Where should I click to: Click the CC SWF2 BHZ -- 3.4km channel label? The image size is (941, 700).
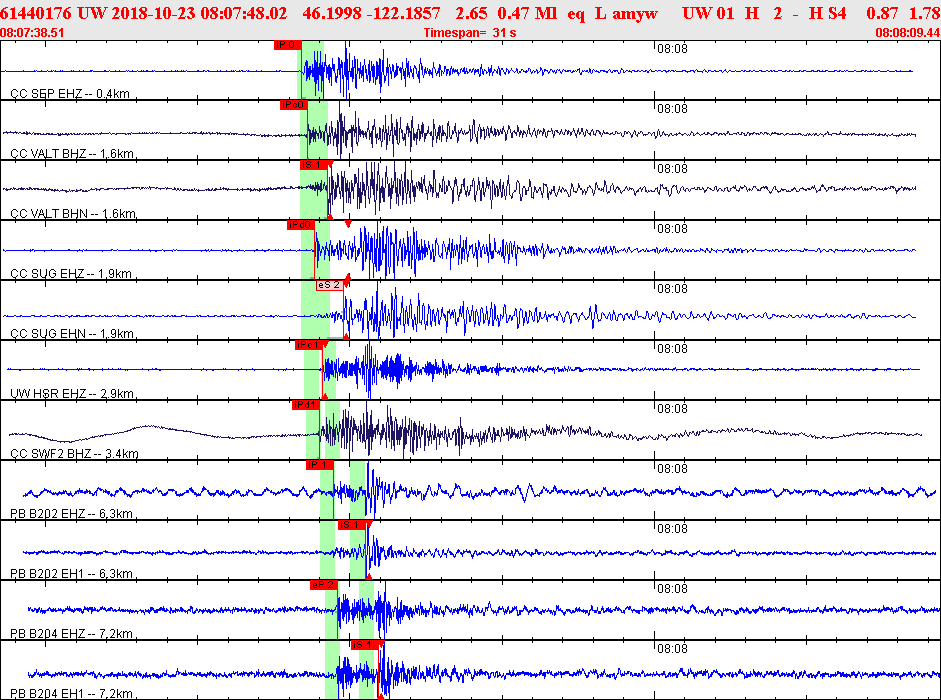tap(74, 454)
